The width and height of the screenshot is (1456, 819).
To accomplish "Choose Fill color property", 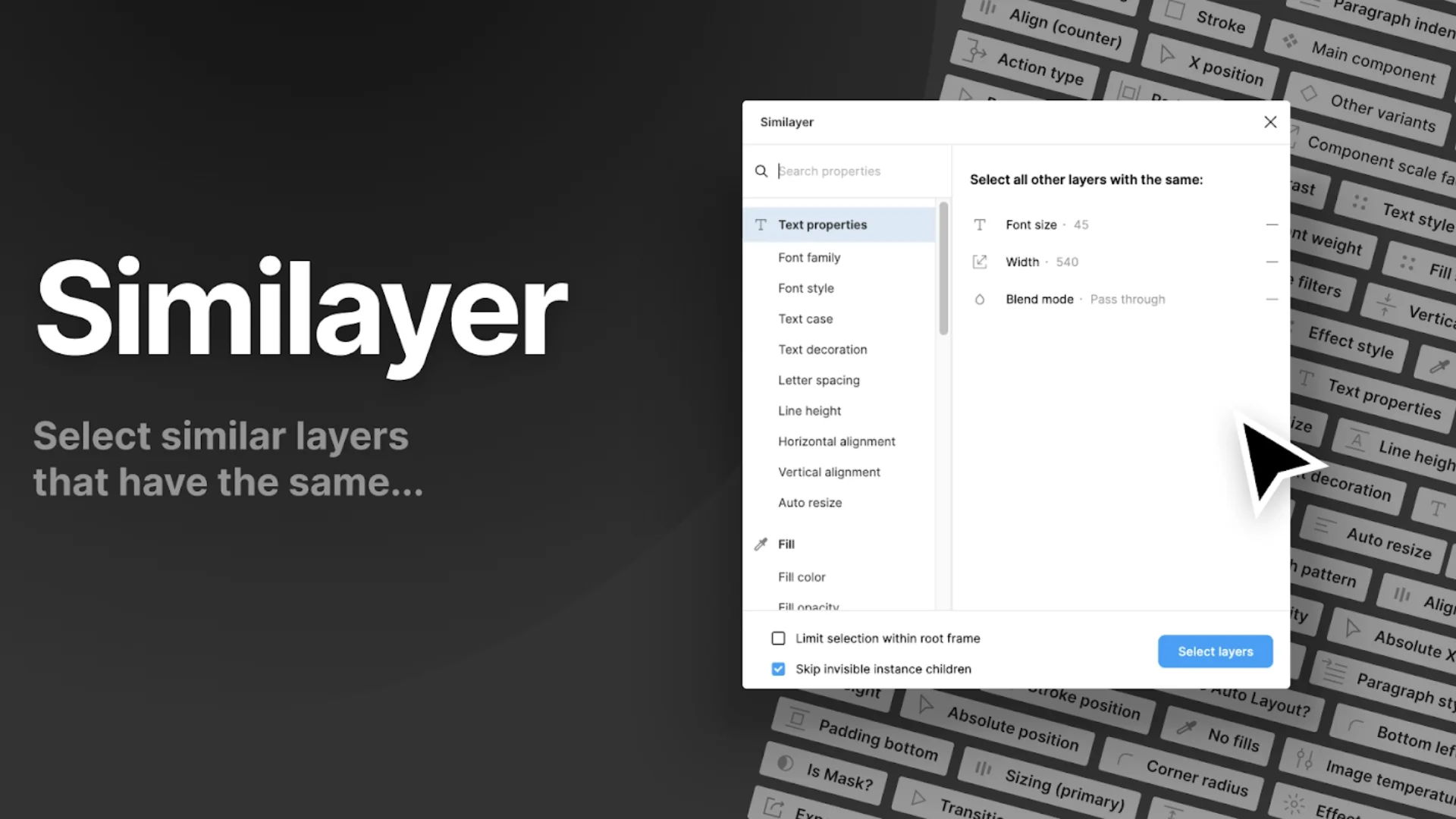I will [802, 577].
